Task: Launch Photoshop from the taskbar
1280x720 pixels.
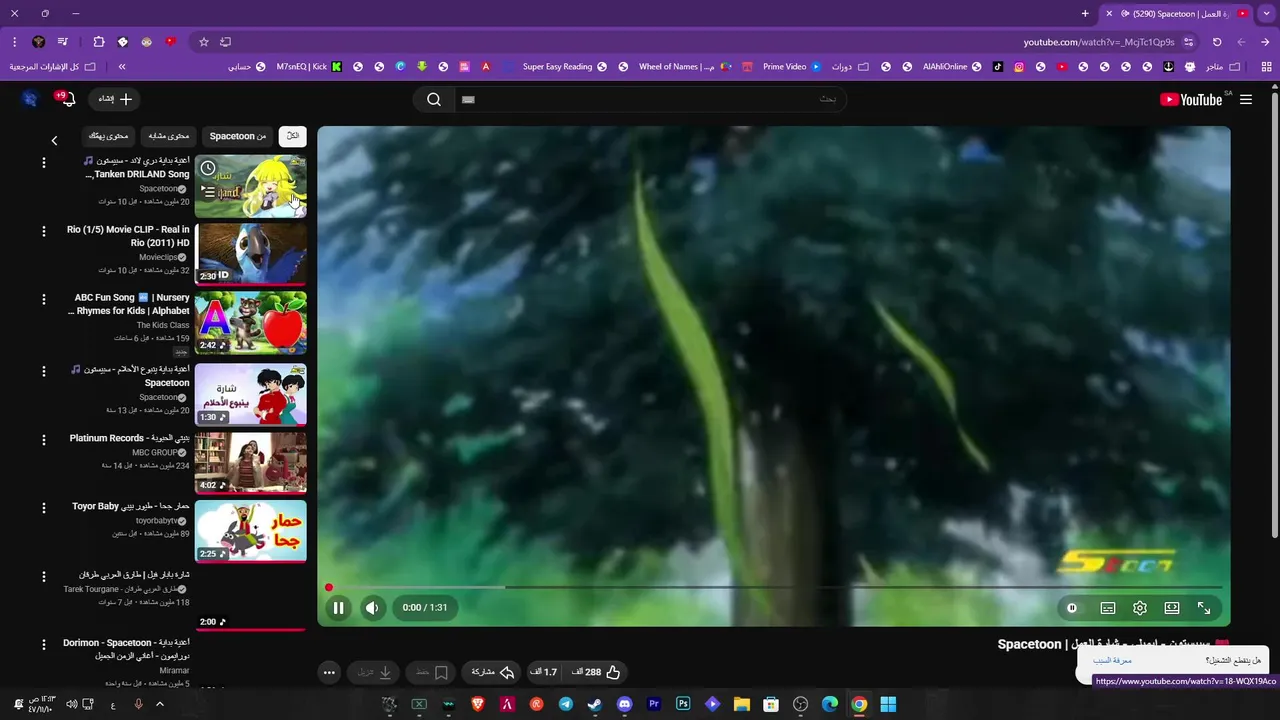Action: (x=683, y=704)
